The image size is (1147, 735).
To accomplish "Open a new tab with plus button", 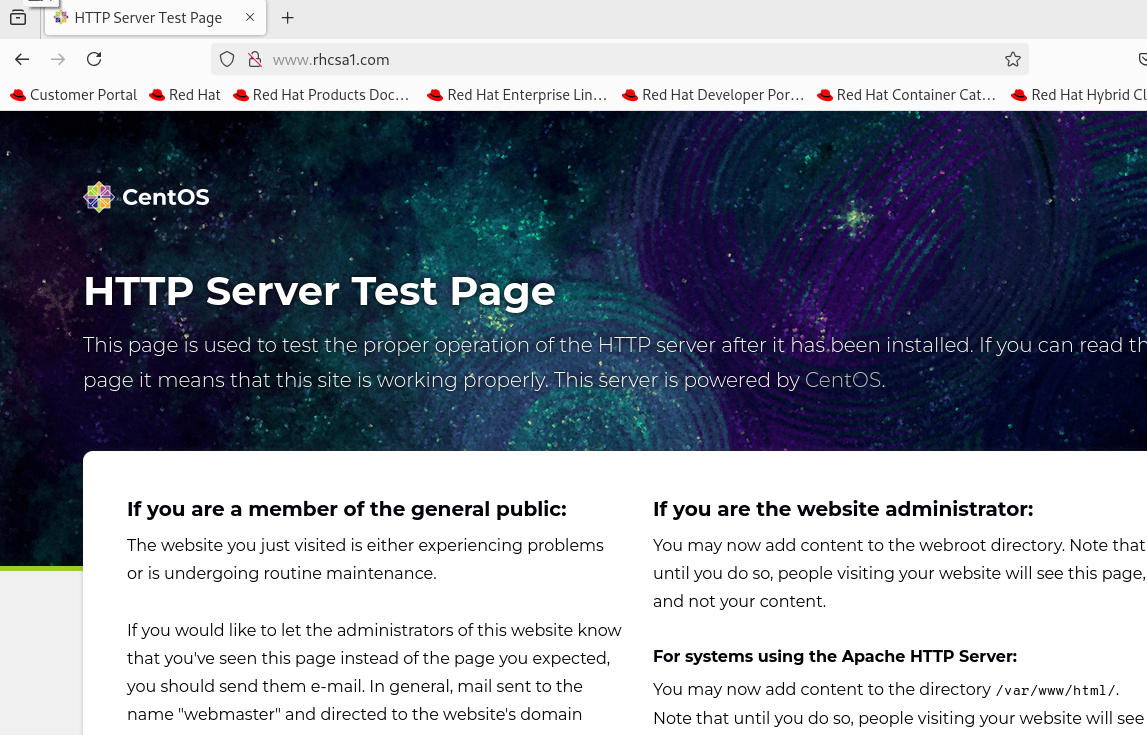I will 287,18.
